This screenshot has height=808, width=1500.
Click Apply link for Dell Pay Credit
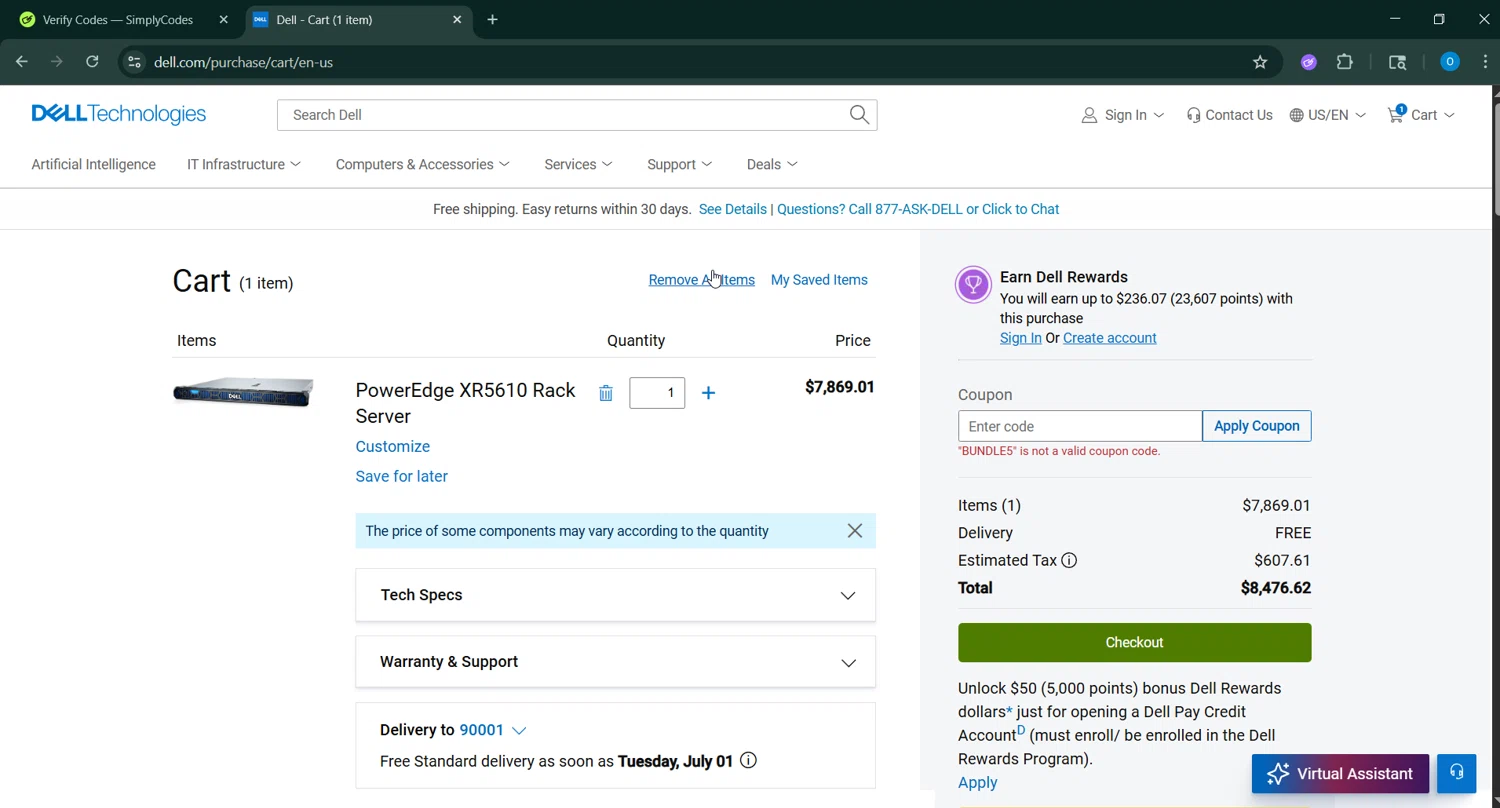[x=978, y=783]
